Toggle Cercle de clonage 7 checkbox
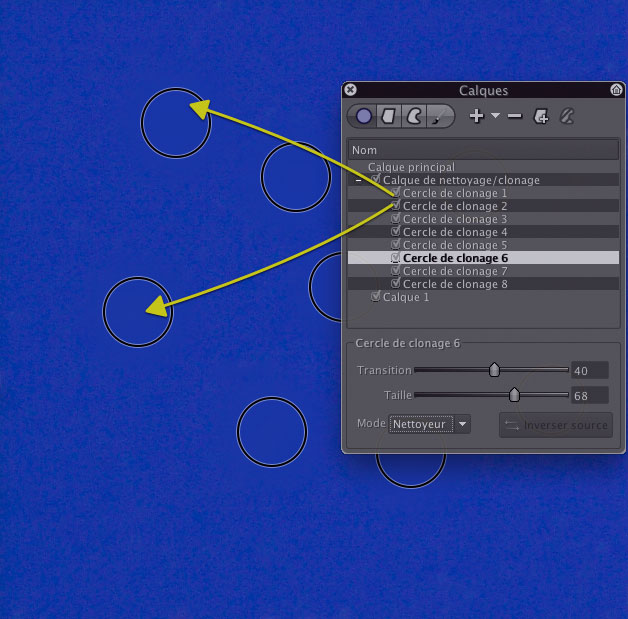Image resolution: width=628 pixels, height=619 pixels. pyautogui.click(x=396, y=270)
